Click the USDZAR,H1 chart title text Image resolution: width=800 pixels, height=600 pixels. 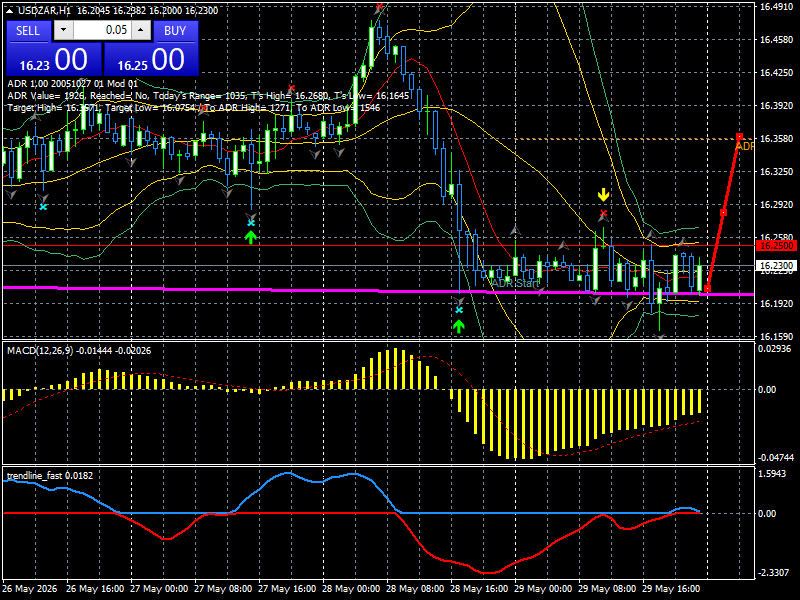point(44,11)
